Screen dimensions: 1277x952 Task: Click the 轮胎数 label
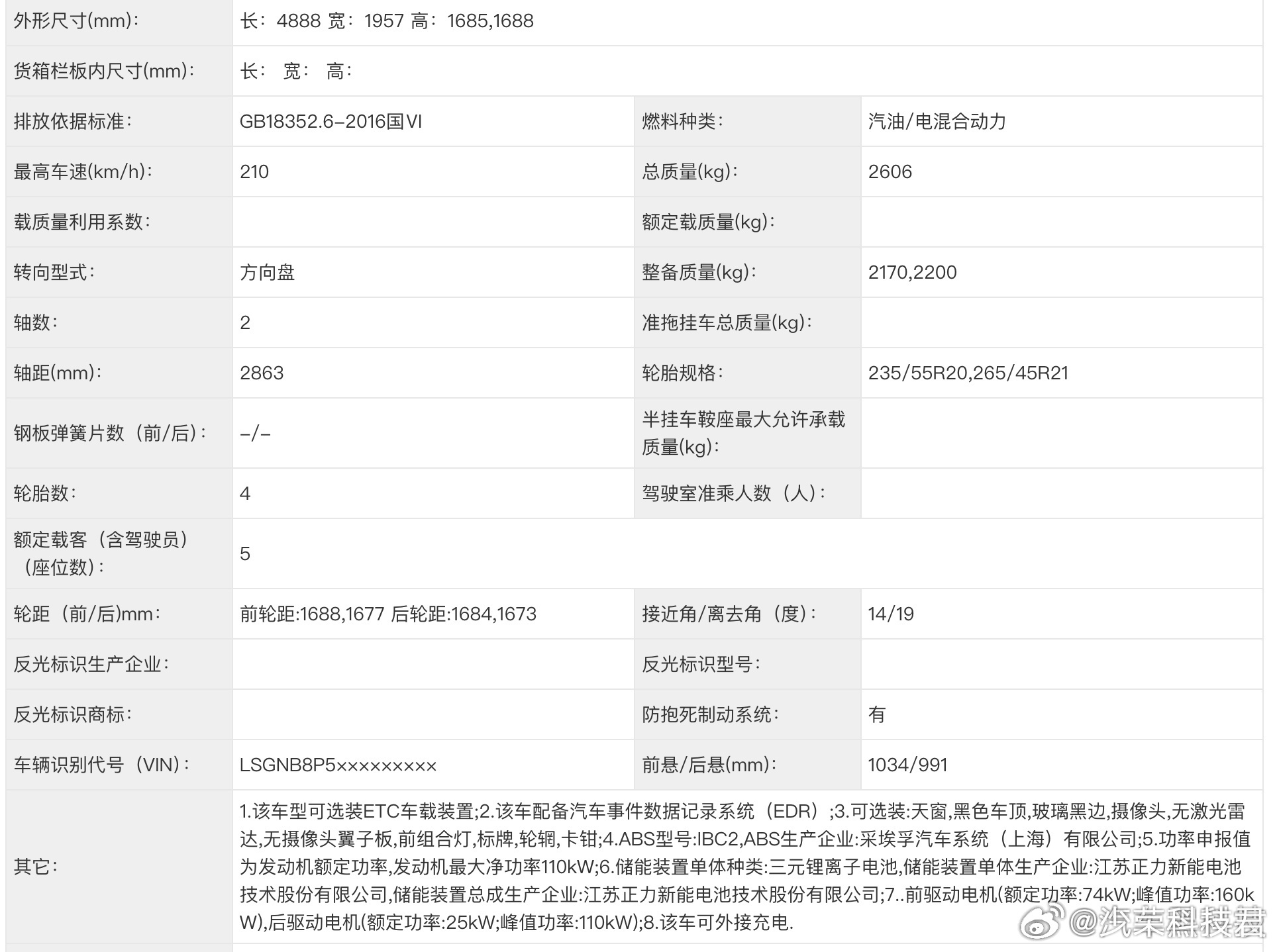click(45, 494)
